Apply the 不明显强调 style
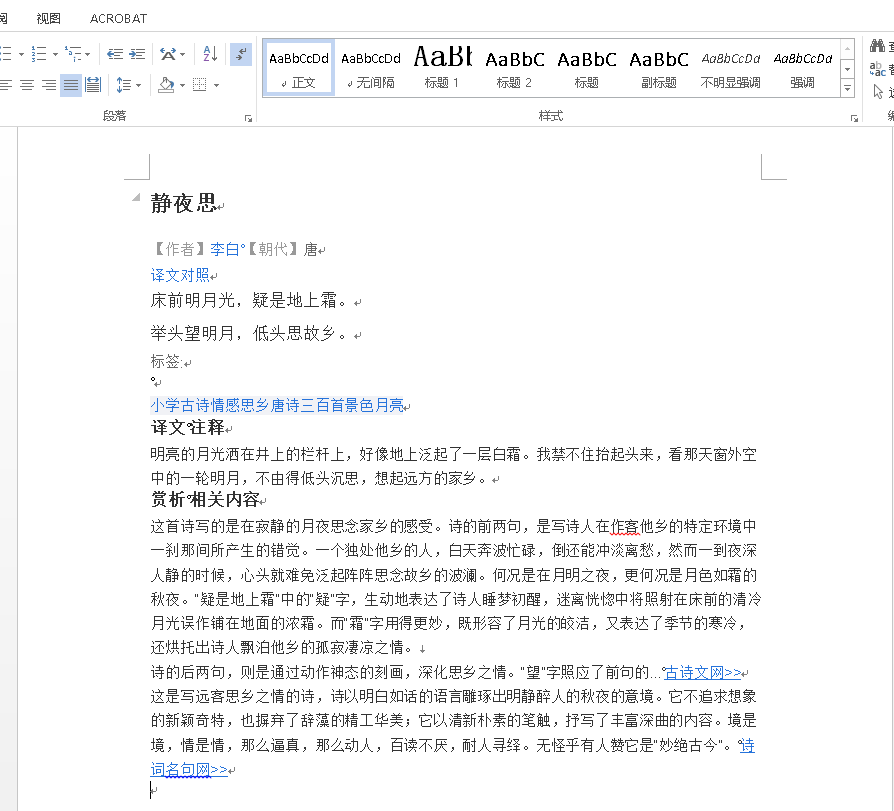Viewport: 894px width, 811px height. tap(730, 68)
